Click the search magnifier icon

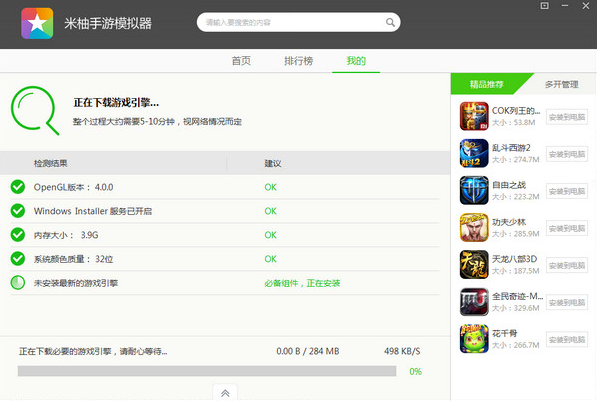click(390, 22)
